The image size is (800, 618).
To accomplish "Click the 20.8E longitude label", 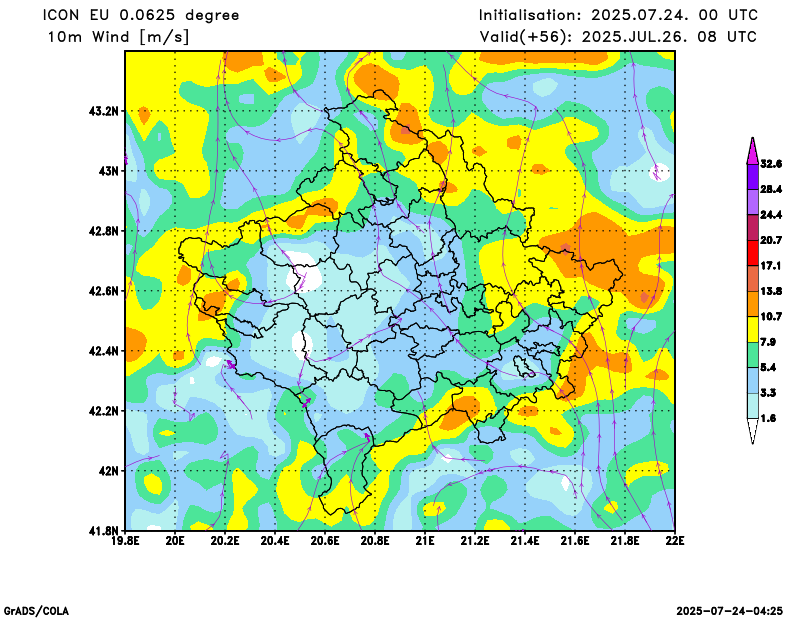I will 375,540.
